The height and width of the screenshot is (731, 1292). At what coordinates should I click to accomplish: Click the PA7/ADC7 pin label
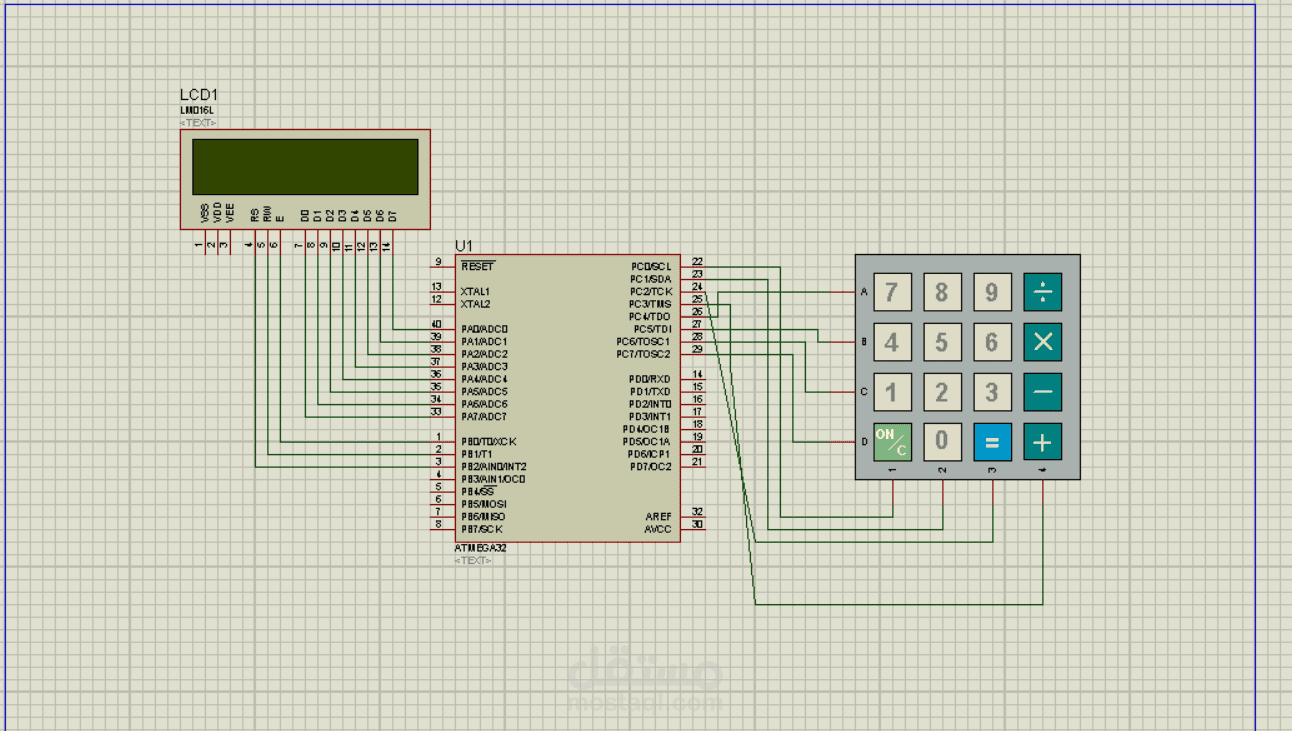click(x=484, y=416)
